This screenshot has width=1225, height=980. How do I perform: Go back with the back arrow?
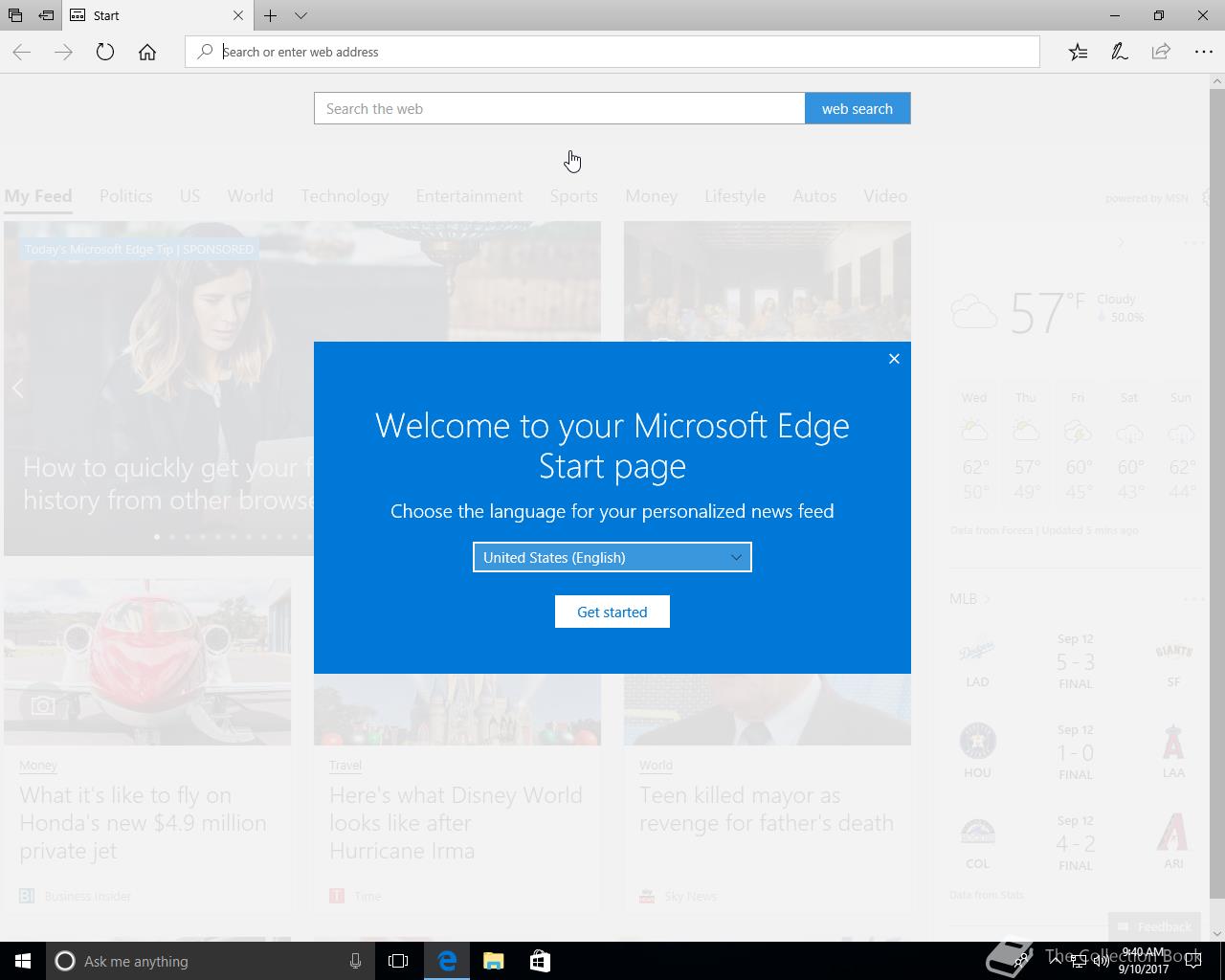[x=22, y=52]
